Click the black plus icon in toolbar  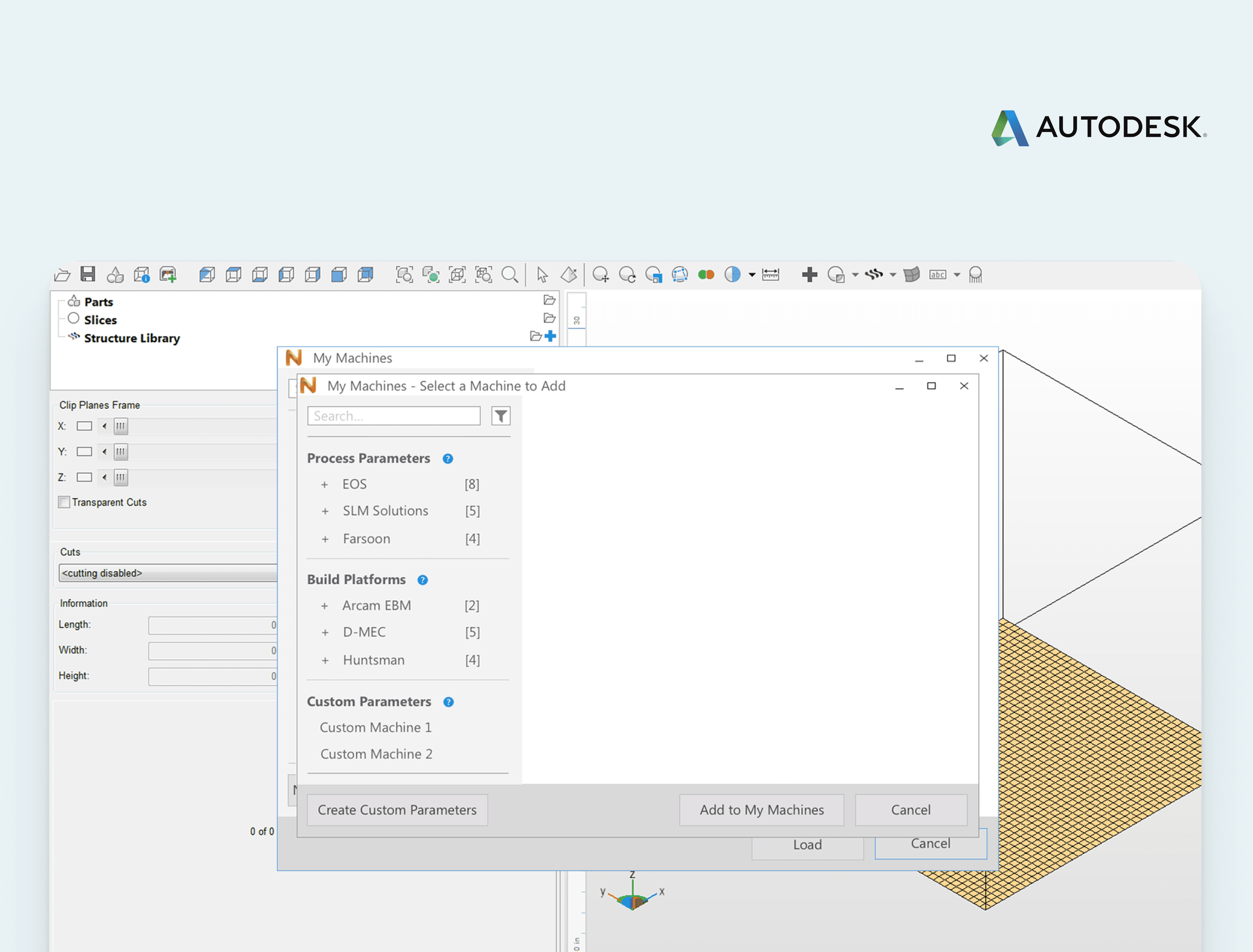coord(810,275)
